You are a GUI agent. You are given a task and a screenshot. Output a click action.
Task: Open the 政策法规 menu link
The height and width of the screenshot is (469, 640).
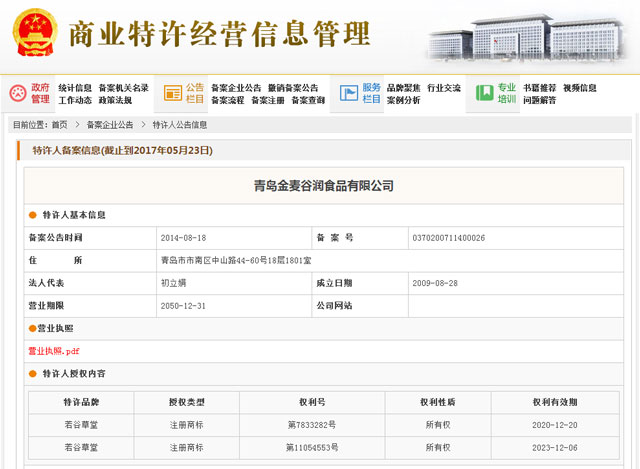pyautogui.click(x=115, y=100)
